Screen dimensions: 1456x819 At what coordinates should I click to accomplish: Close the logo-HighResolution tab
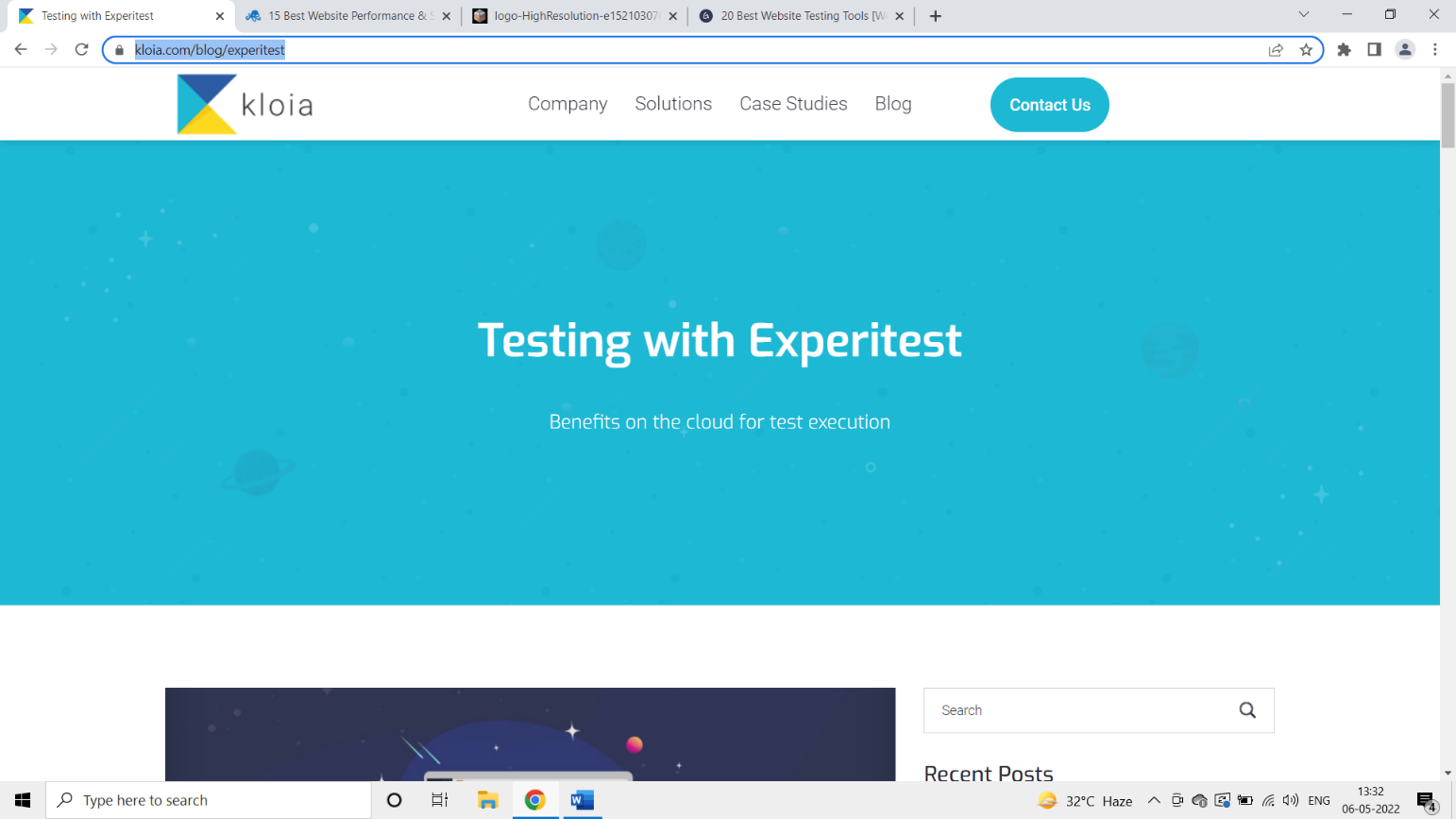pos(673,16)
